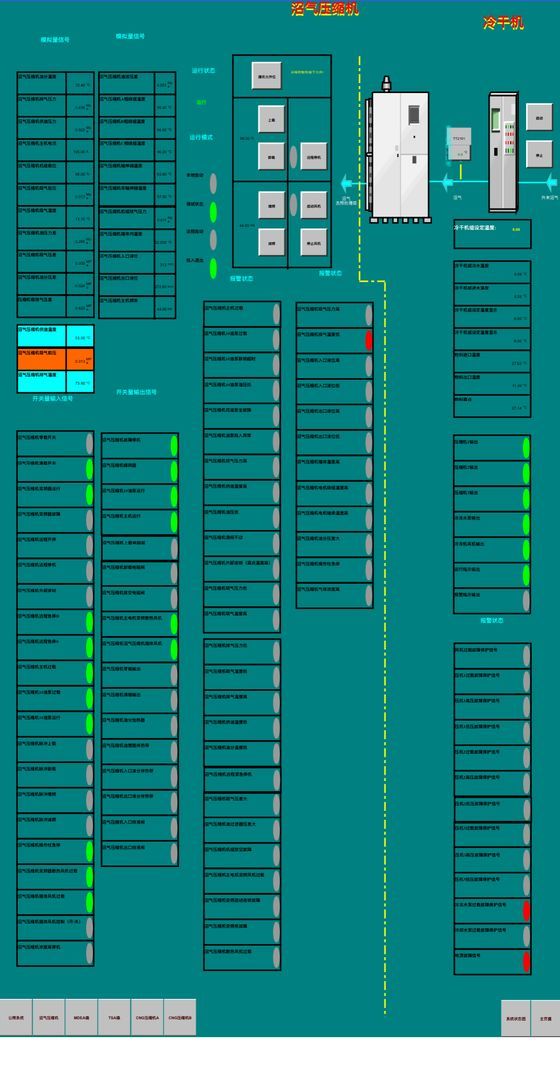Viewport: 560px width, 1068px height.
Task: Click the 冷干机组设定温度 setpoint field
Action: (x=492, y=234)
